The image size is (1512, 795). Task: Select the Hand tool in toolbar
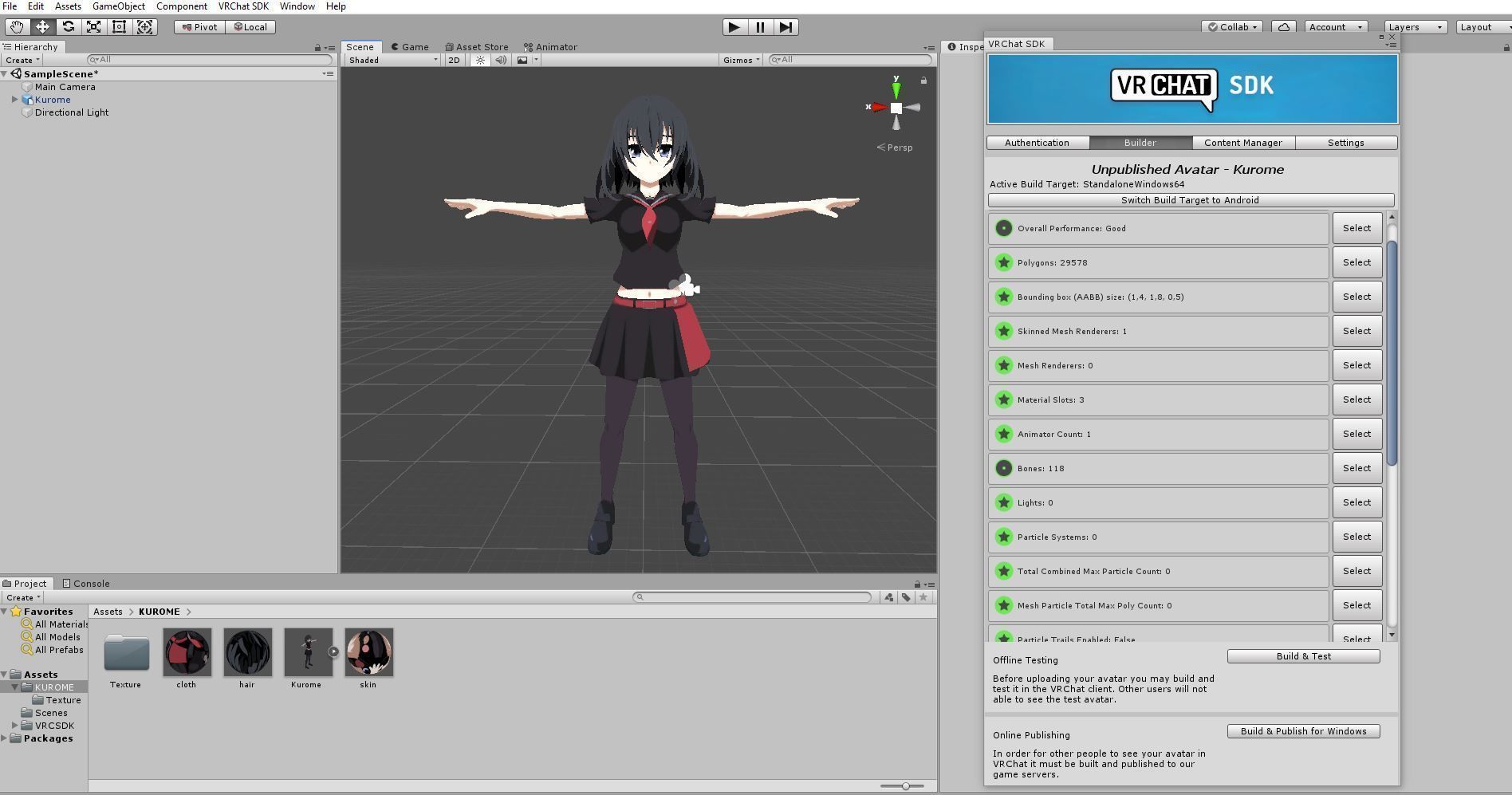17,26
